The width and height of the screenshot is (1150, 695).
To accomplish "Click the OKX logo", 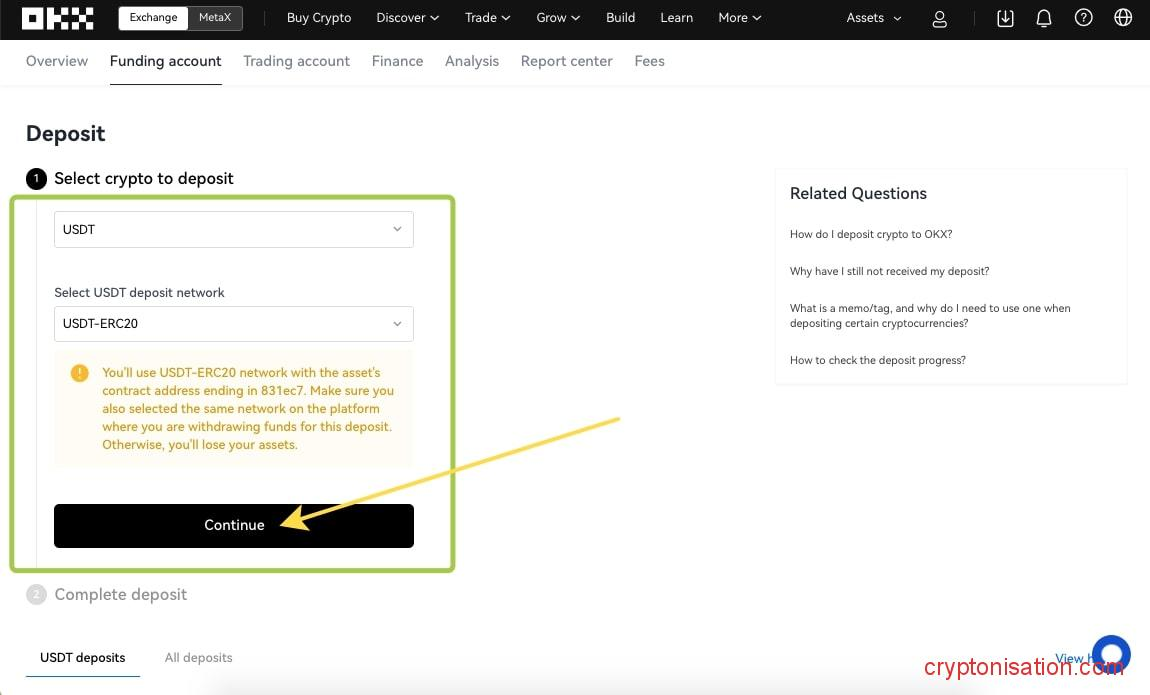I will click(58, 18).
